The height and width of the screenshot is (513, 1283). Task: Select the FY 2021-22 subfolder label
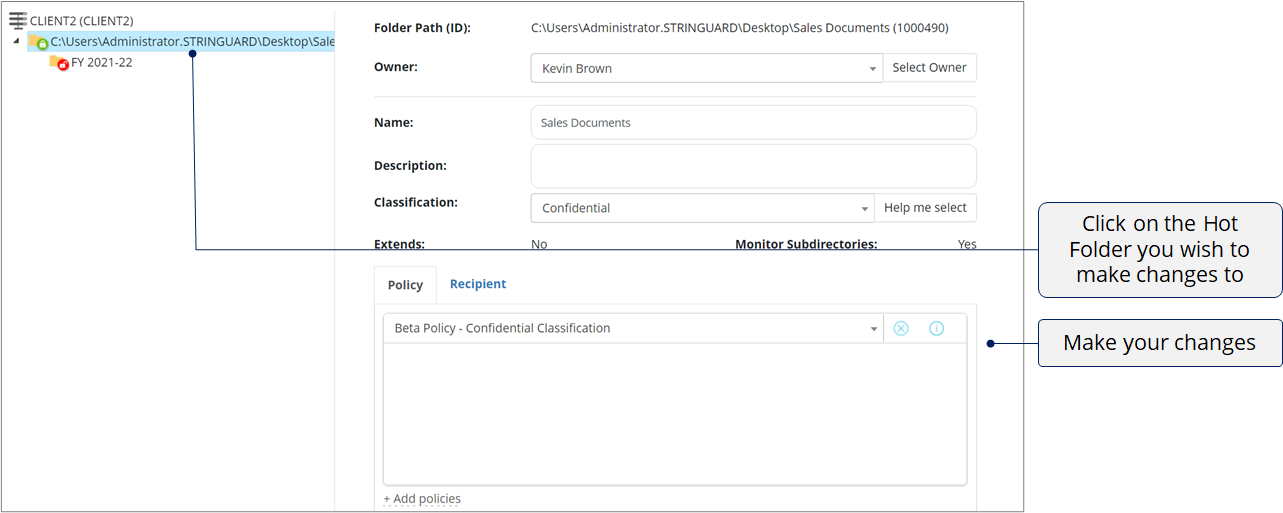click(x=101, y=63)
